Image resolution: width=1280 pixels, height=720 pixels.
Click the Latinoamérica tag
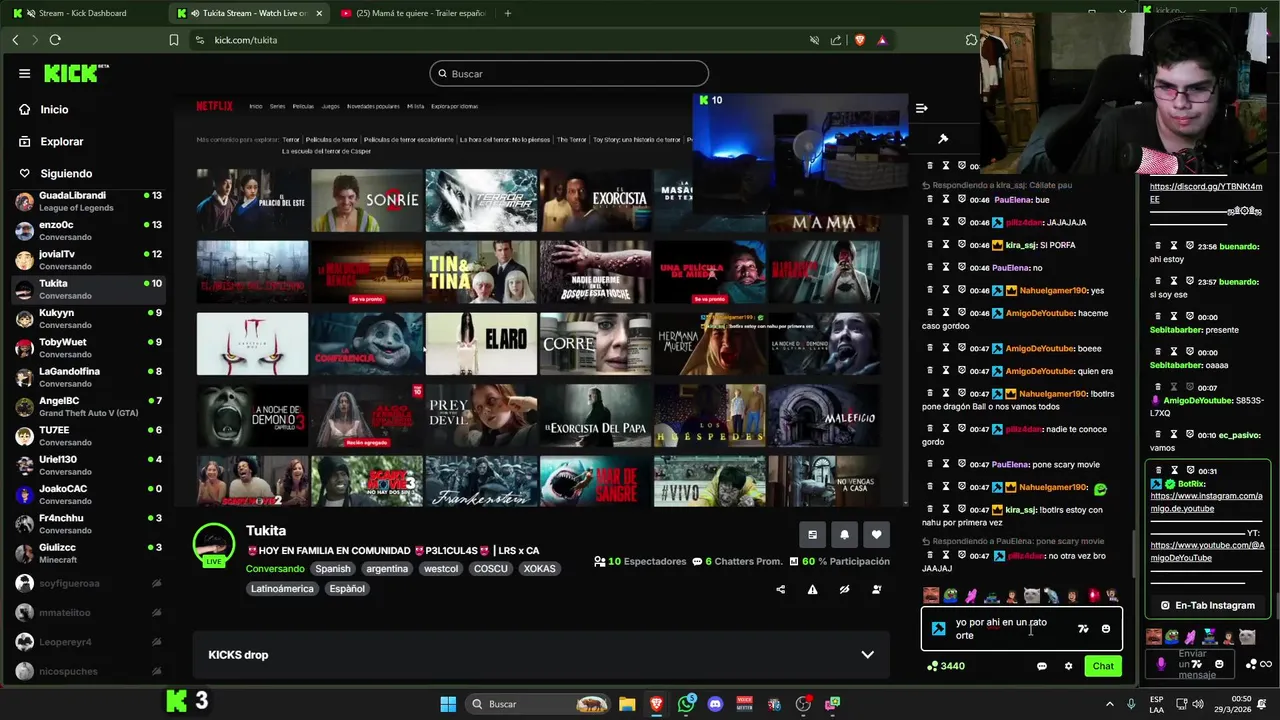pos(282,588)
